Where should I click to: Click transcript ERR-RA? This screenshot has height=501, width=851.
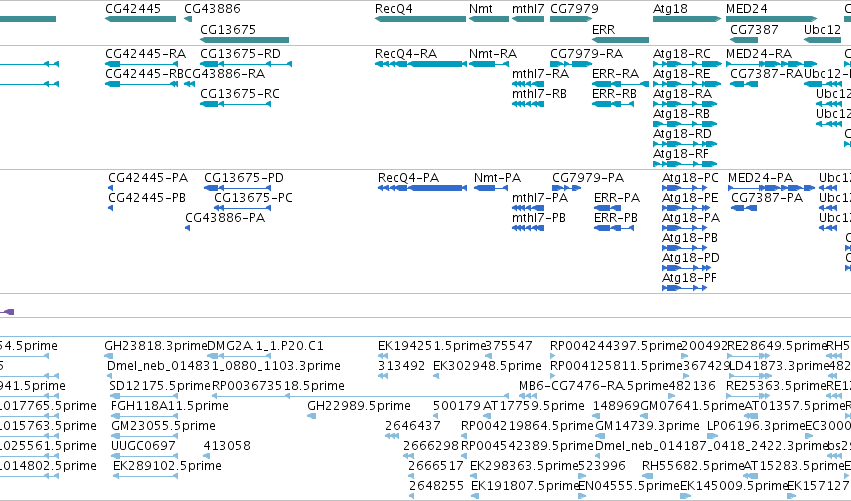(620, 84)
